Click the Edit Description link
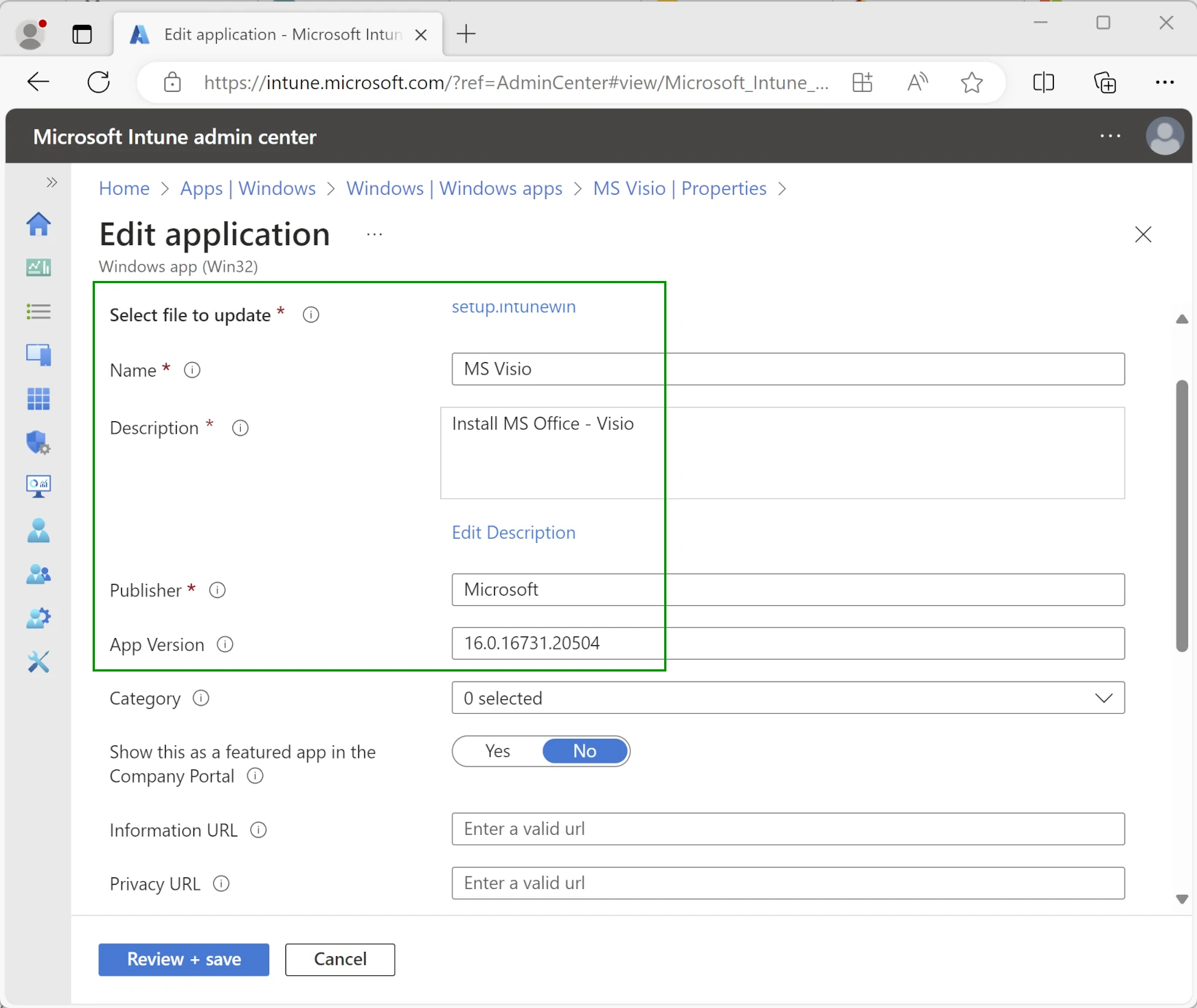1197x1008 pixels. 513,532
